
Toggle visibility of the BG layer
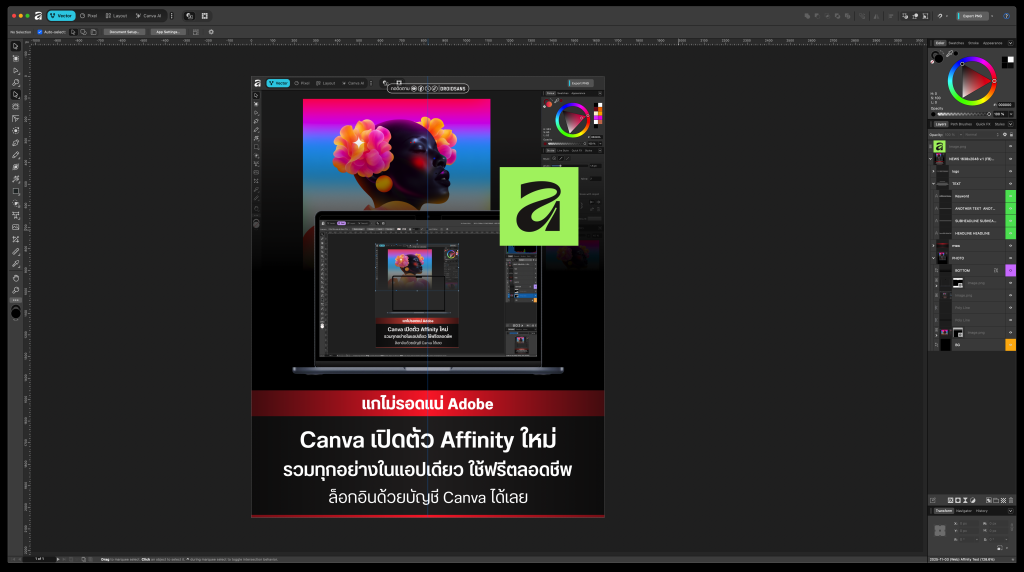(x=1010, y=345)
